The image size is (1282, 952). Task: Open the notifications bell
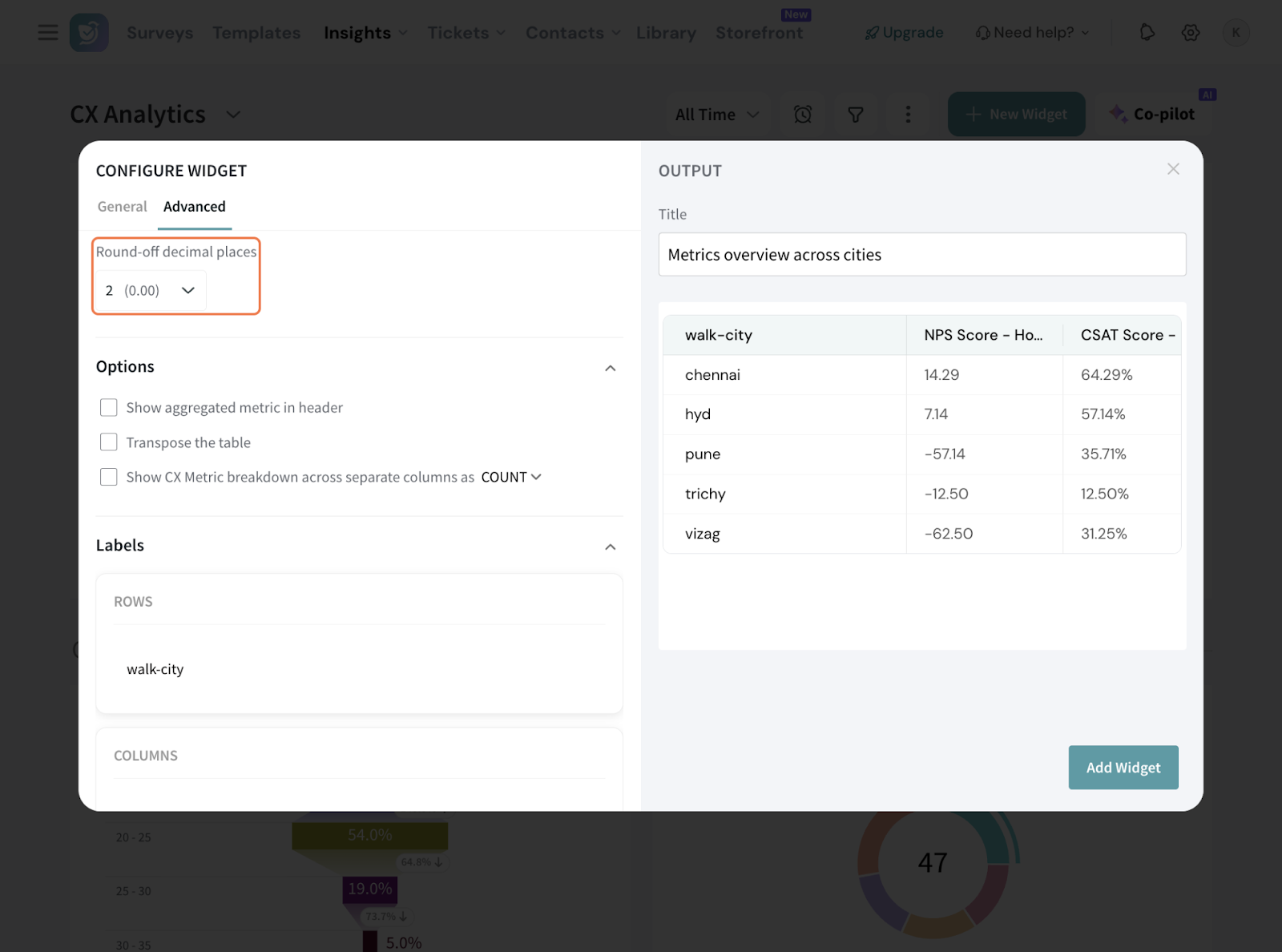pyautogui.click(x=1147, y=33)
